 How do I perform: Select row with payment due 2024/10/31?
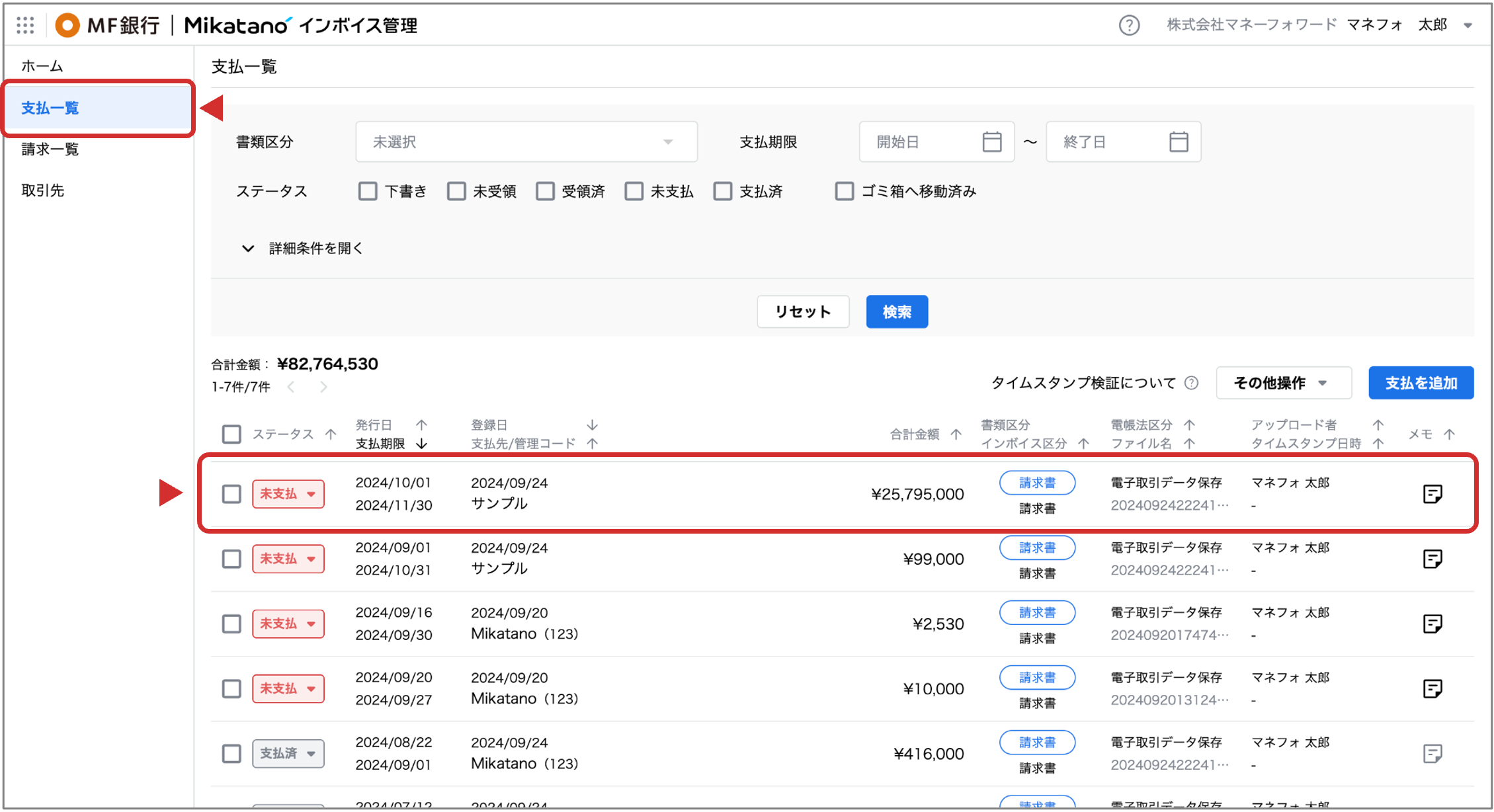[x=231, y=559]
